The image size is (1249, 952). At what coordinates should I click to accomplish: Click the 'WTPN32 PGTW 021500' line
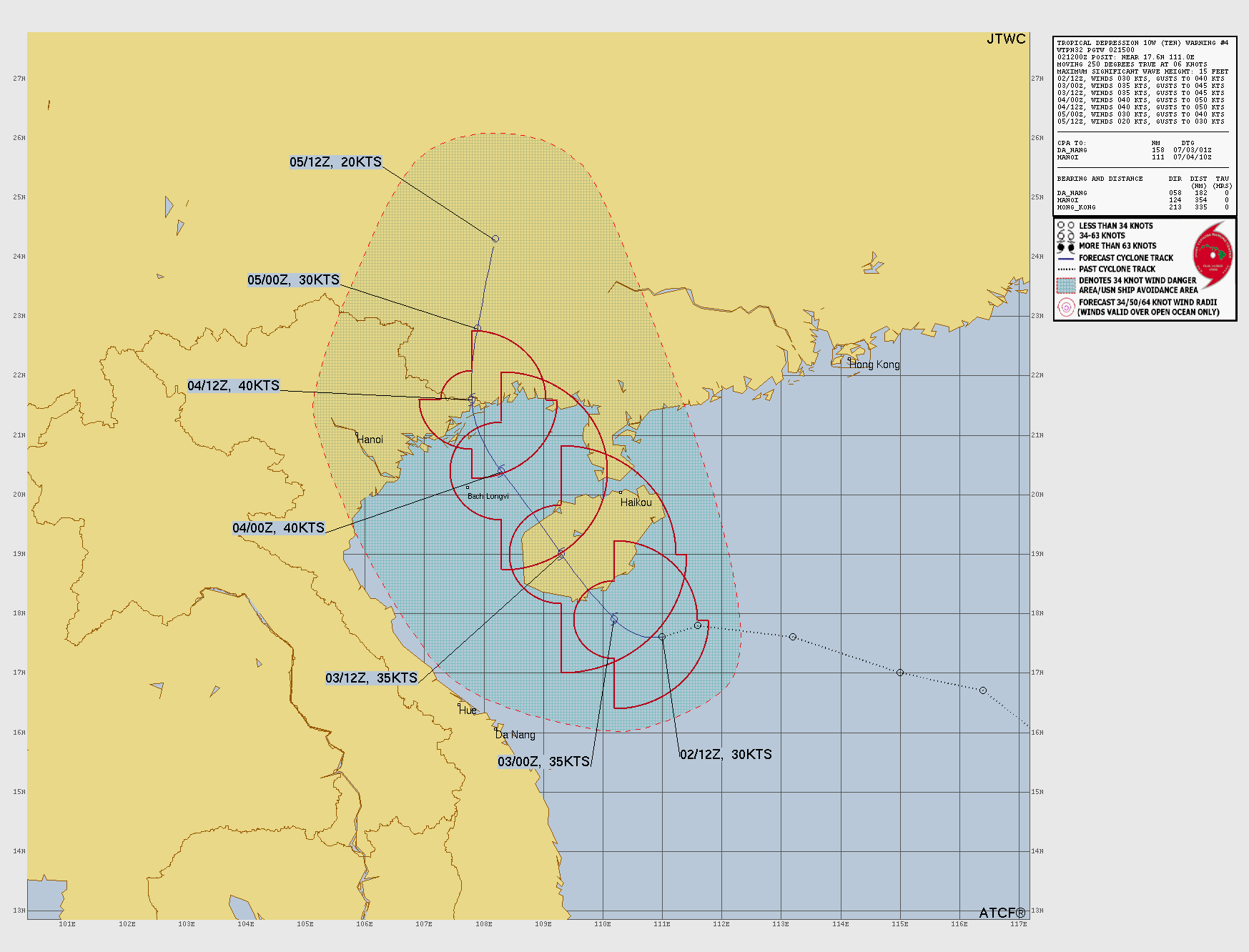tap(1095, 50)
